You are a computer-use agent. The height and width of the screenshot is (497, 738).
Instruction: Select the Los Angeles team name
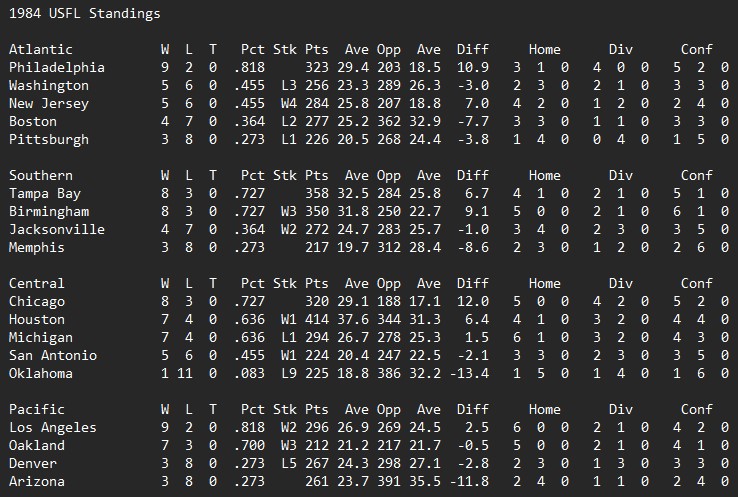click(53, 428)
